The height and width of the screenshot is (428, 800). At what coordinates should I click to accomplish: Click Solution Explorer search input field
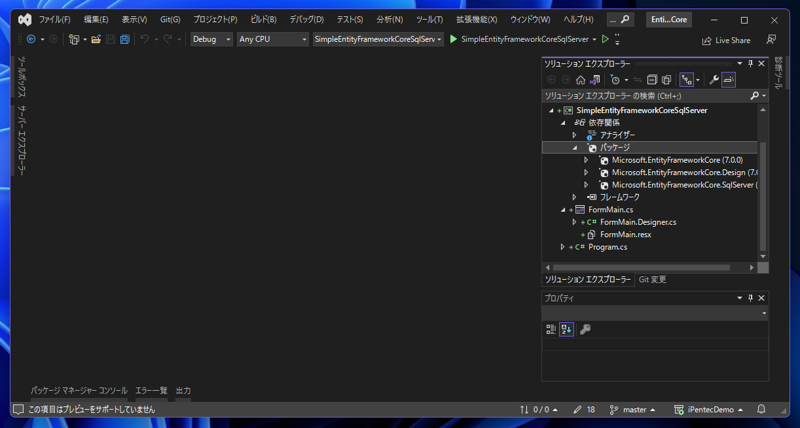click(645, 96)
